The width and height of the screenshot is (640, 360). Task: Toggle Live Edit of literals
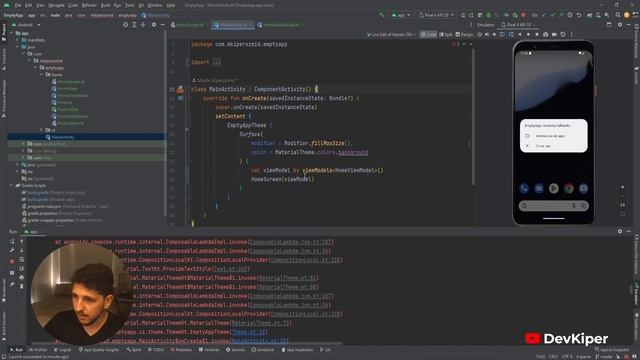(x=390, y=35)
